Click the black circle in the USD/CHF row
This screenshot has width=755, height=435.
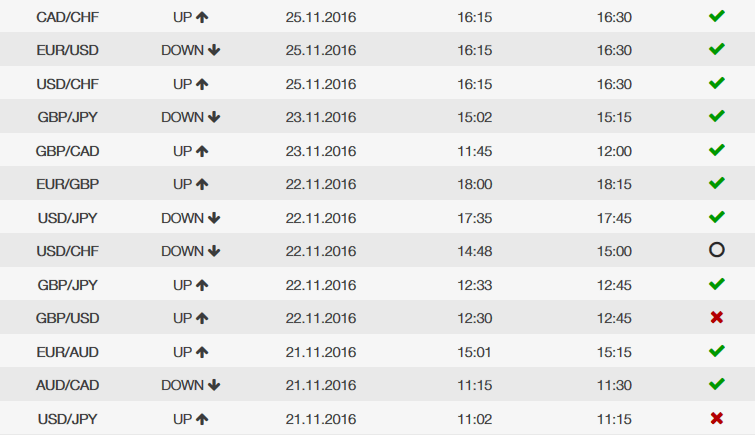pyautogui.click(x=716, y=250)
